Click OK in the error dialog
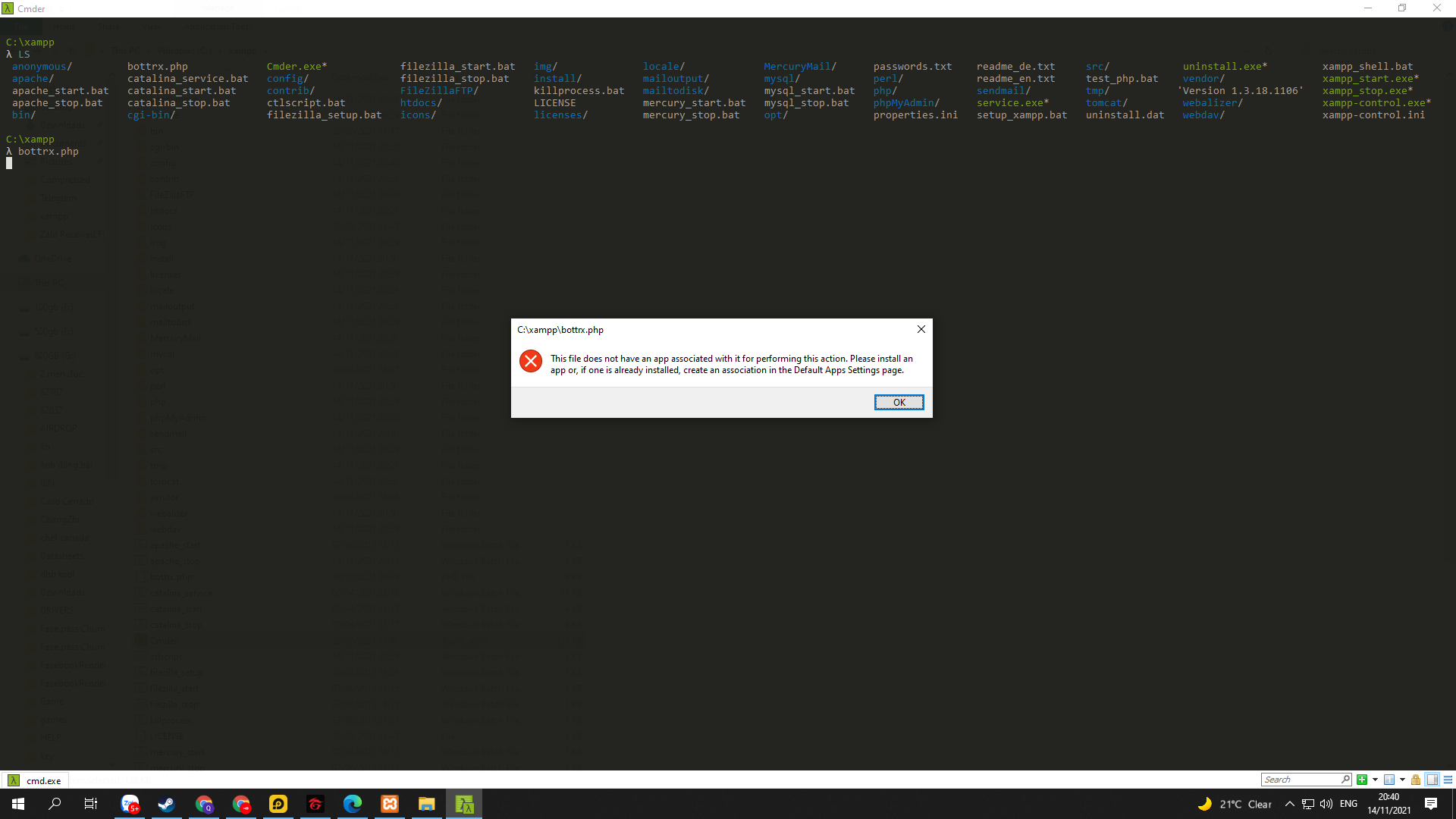 (x=899, y=403)
